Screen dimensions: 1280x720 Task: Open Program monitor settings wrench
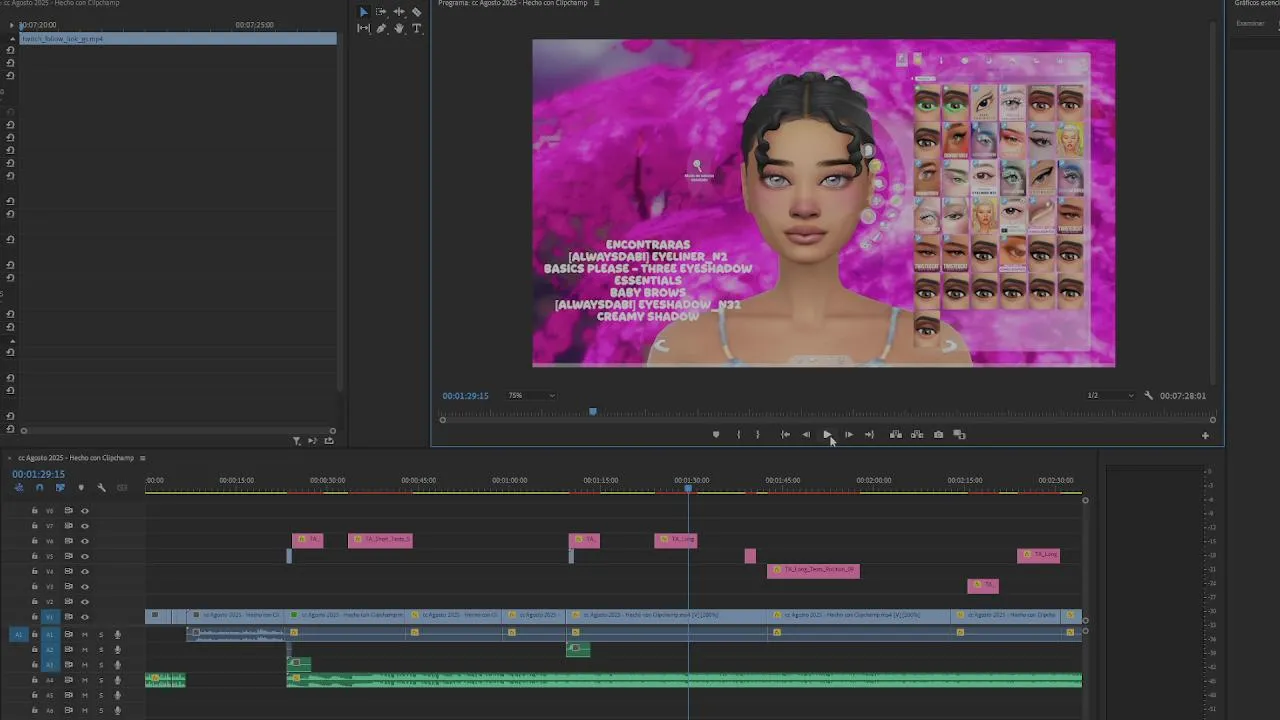click(x=1148, y=395)
